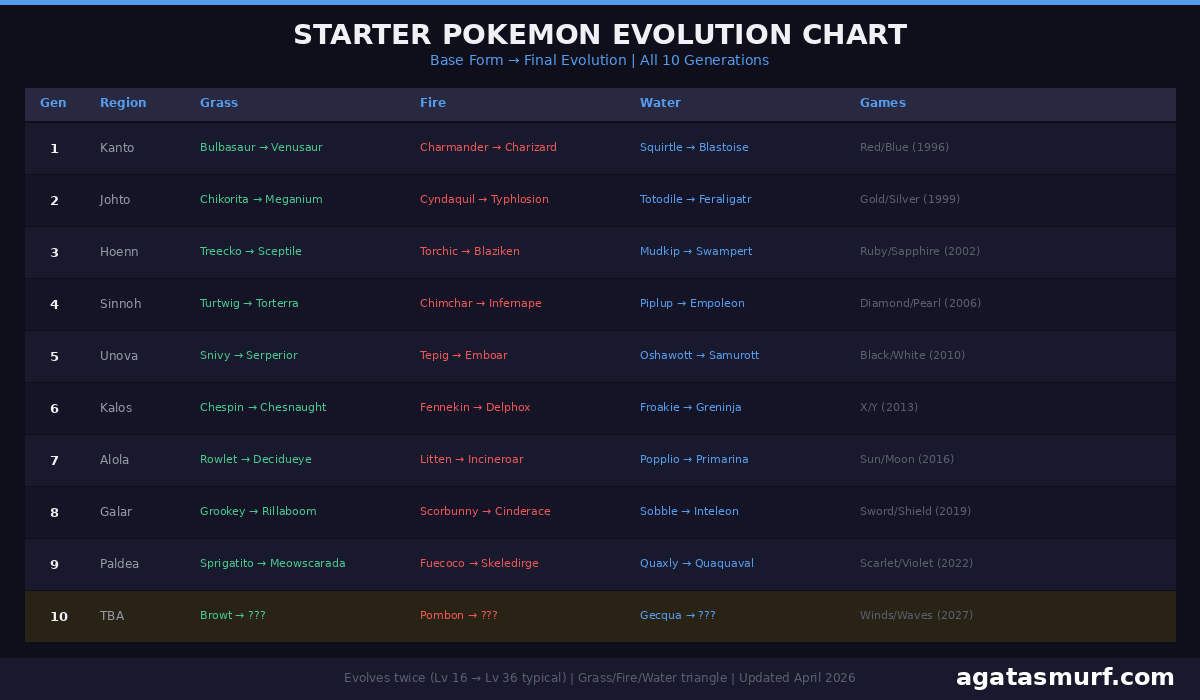Click the Base Form → Final Evolution subtitle
The height and width of the screenshot is (700, 1200).
(x=600, y=61)
